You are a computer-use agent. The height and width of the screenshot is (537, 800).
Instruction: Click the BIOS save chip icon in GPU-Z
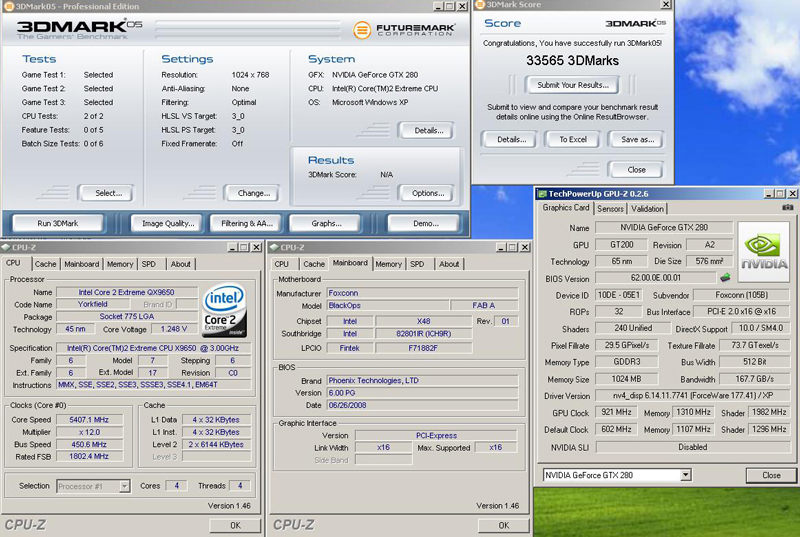(x=725, y=277)
